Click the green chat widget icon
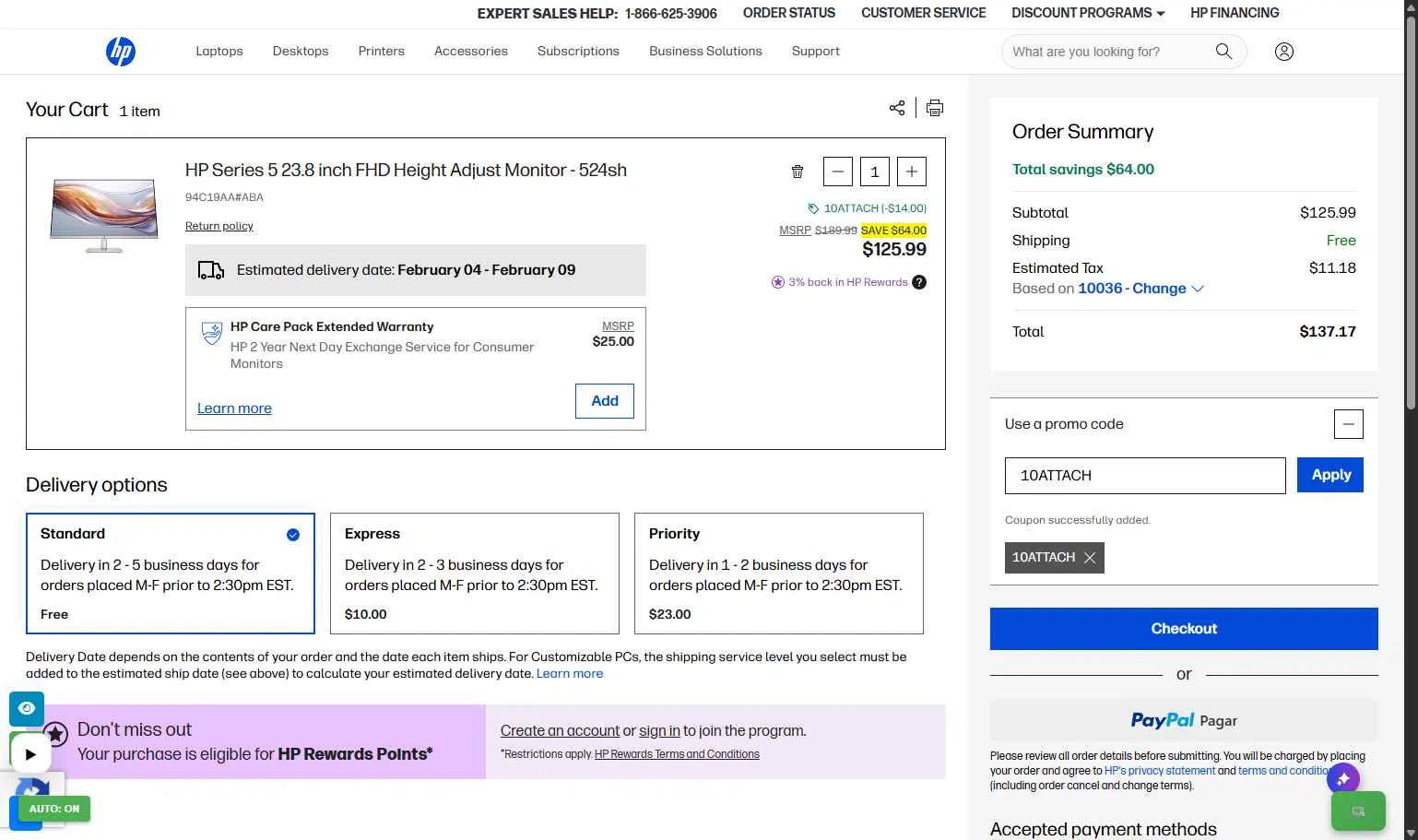 point(1358,811)
